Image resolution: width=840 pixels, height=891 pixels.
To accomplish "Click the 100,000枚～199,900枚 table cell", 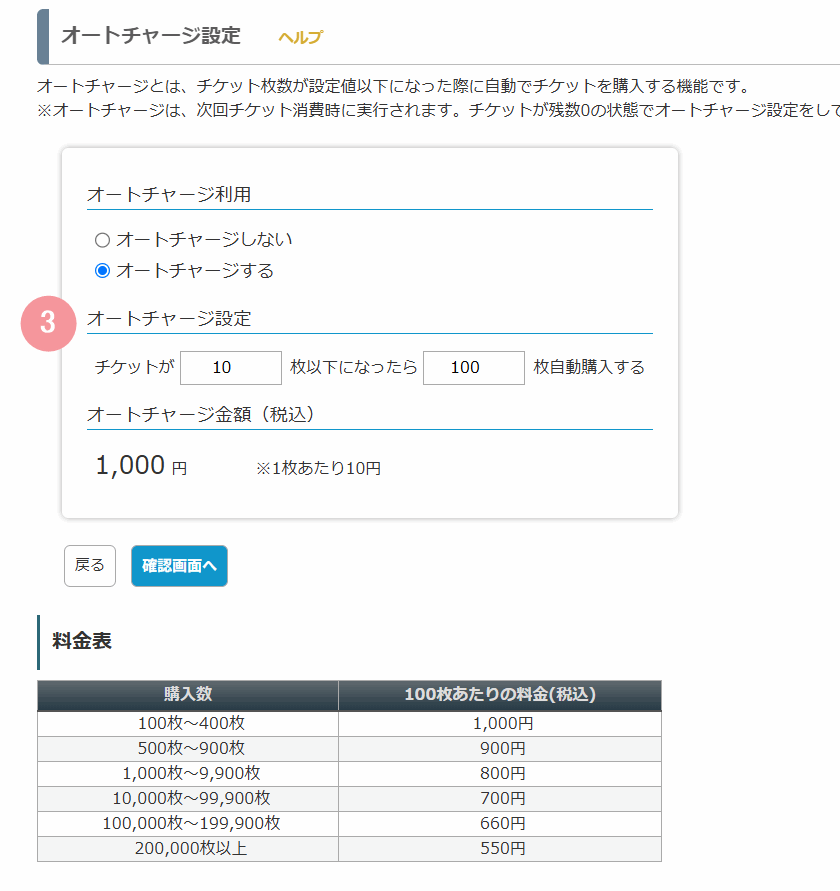I will tap(188, 824).
